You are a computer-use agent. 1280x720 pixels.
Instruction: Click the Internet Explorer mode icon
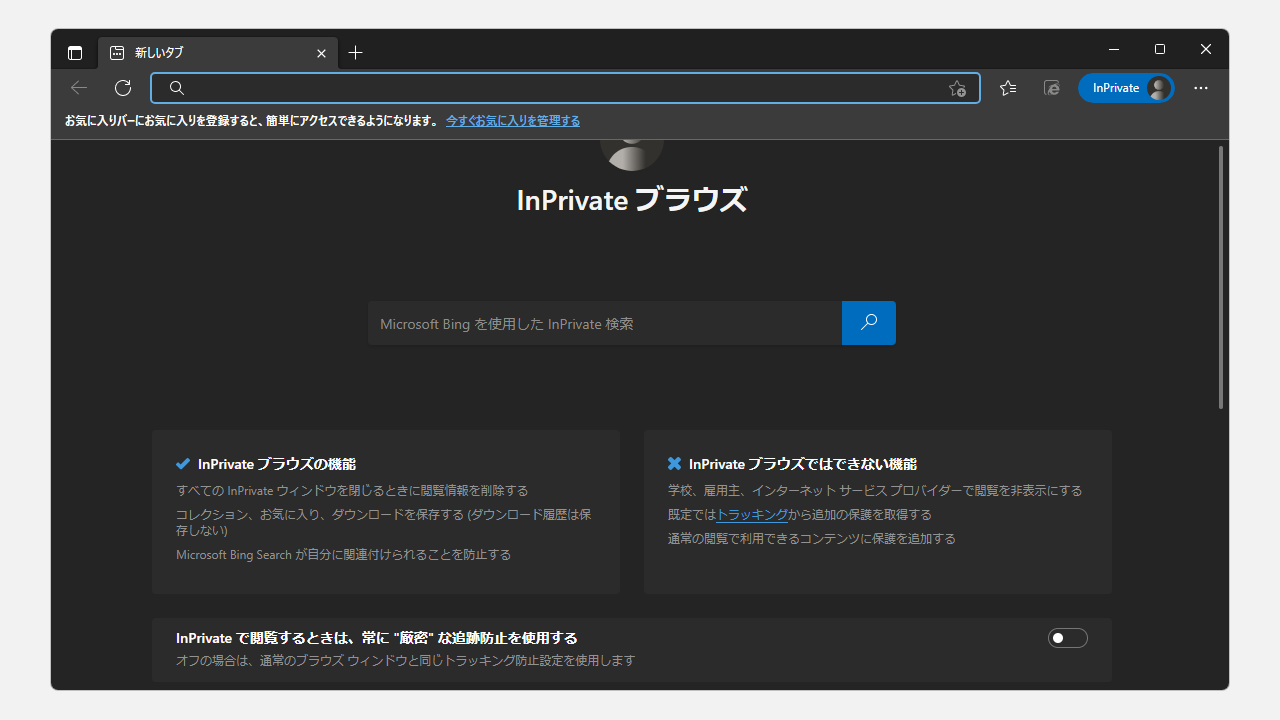click(1051, 88)
